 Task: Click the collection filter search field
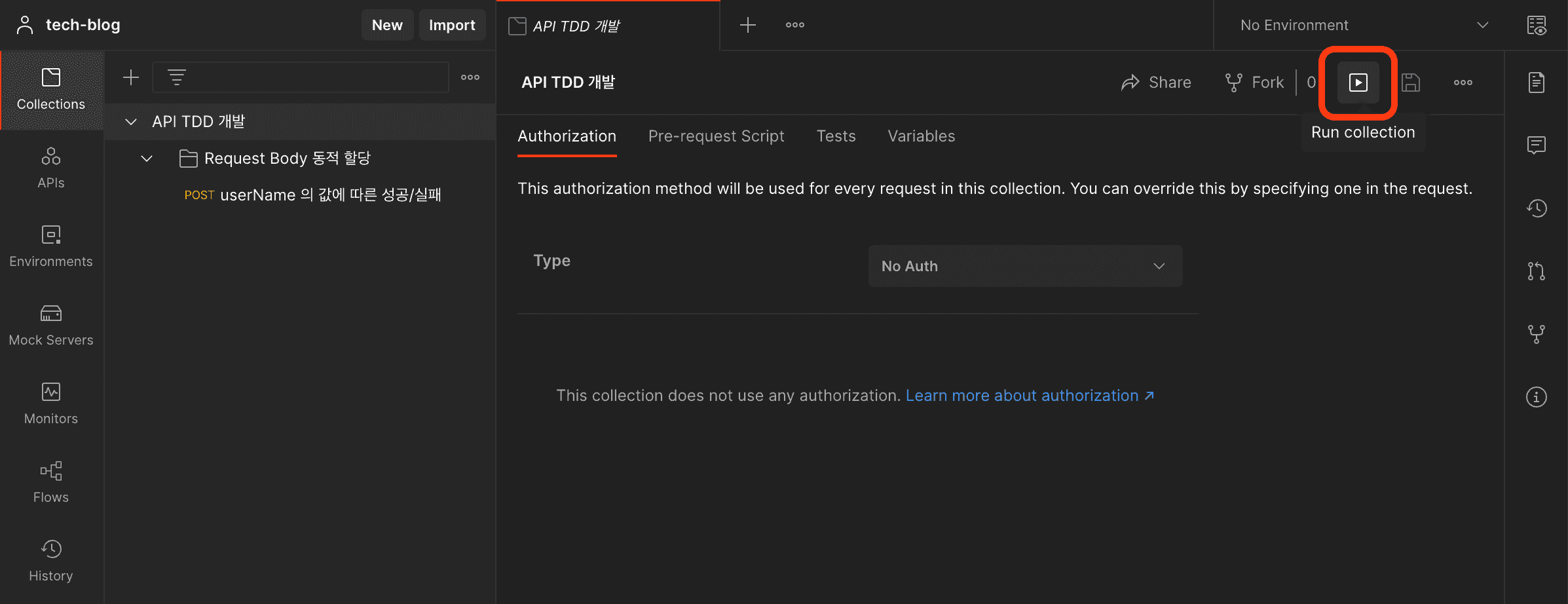click(314, 77)
